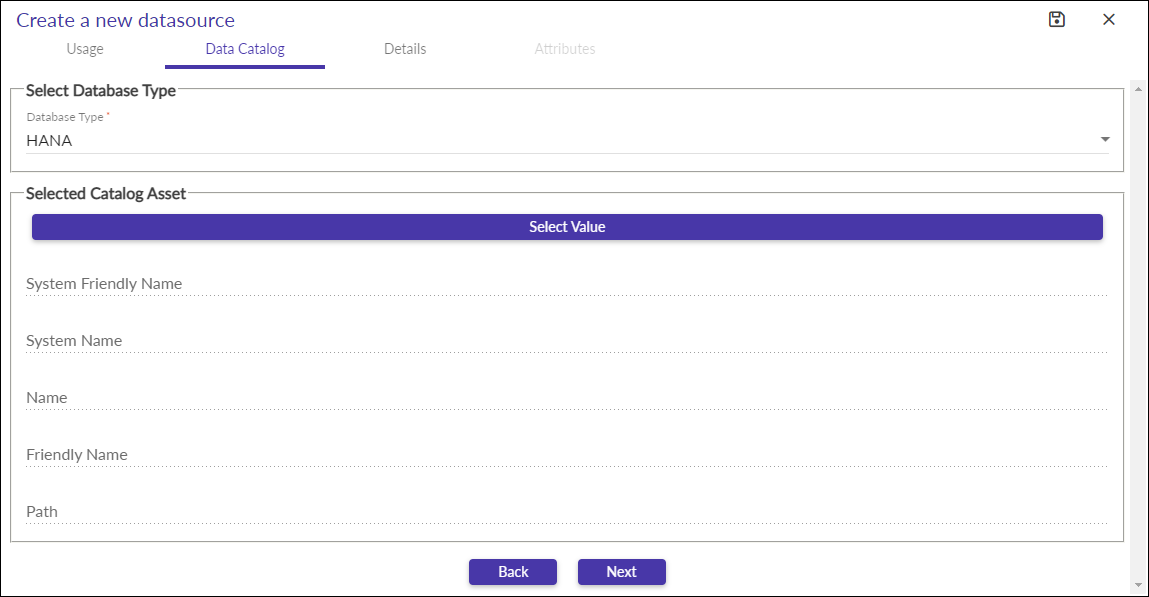This screenshot has width=1149, height=597.
Task: Click the Select Database Type heading
Action: 101,91
